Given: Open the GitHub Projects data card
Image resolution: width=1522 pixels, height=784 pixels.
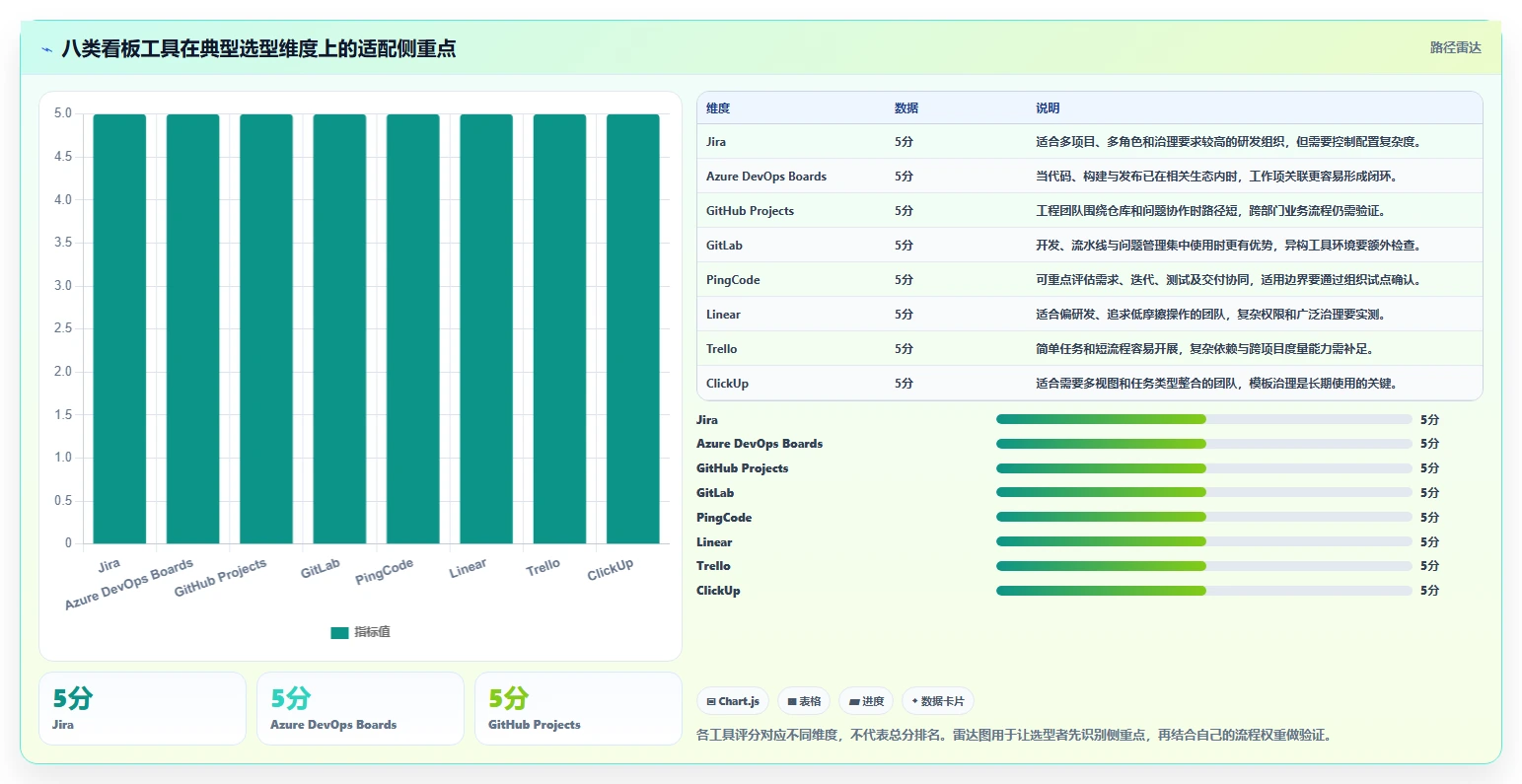Looking at the screenshot, I should [578, 709].
